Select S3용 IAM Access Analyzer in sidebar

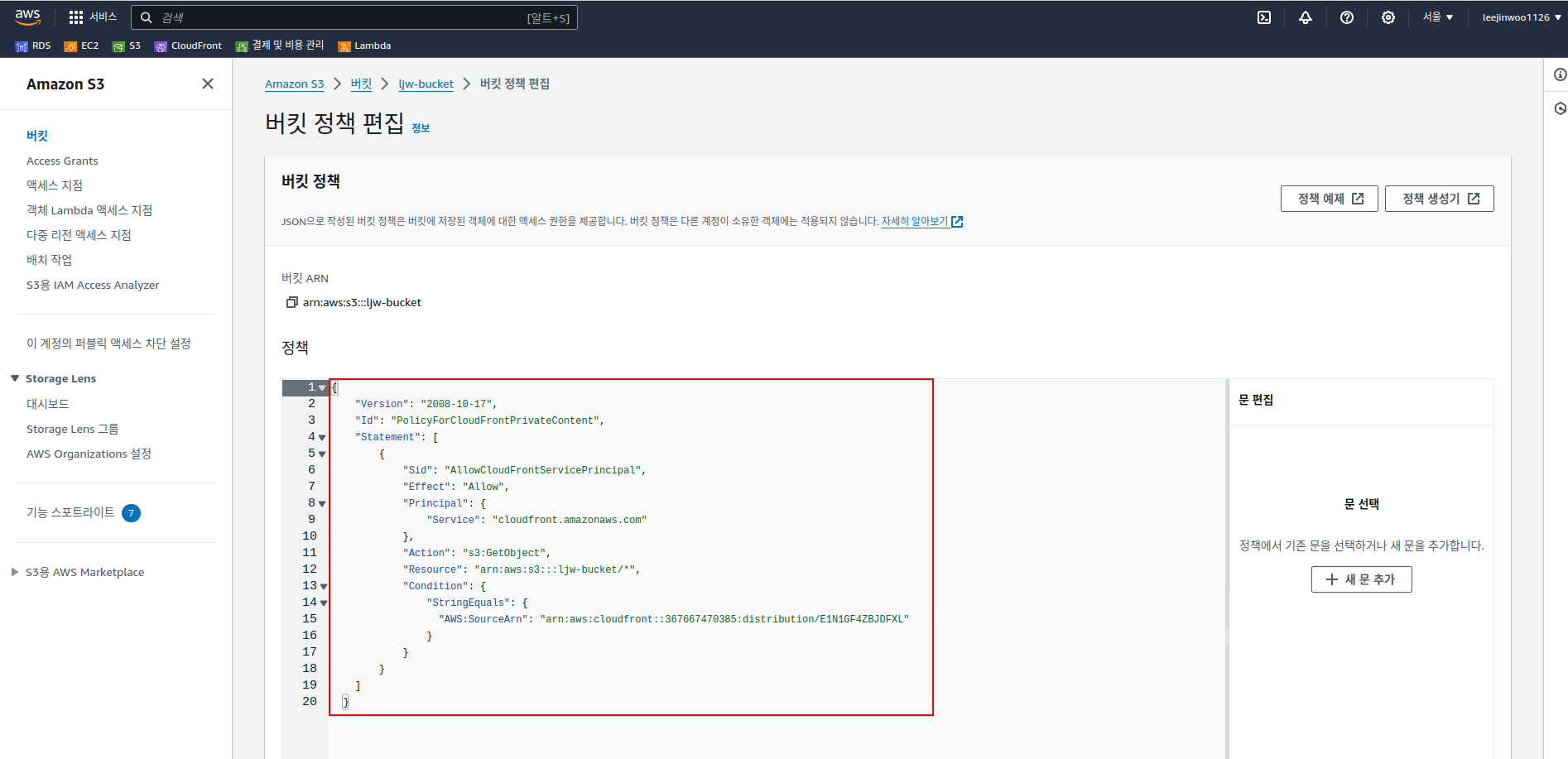(x=93, y=285)
